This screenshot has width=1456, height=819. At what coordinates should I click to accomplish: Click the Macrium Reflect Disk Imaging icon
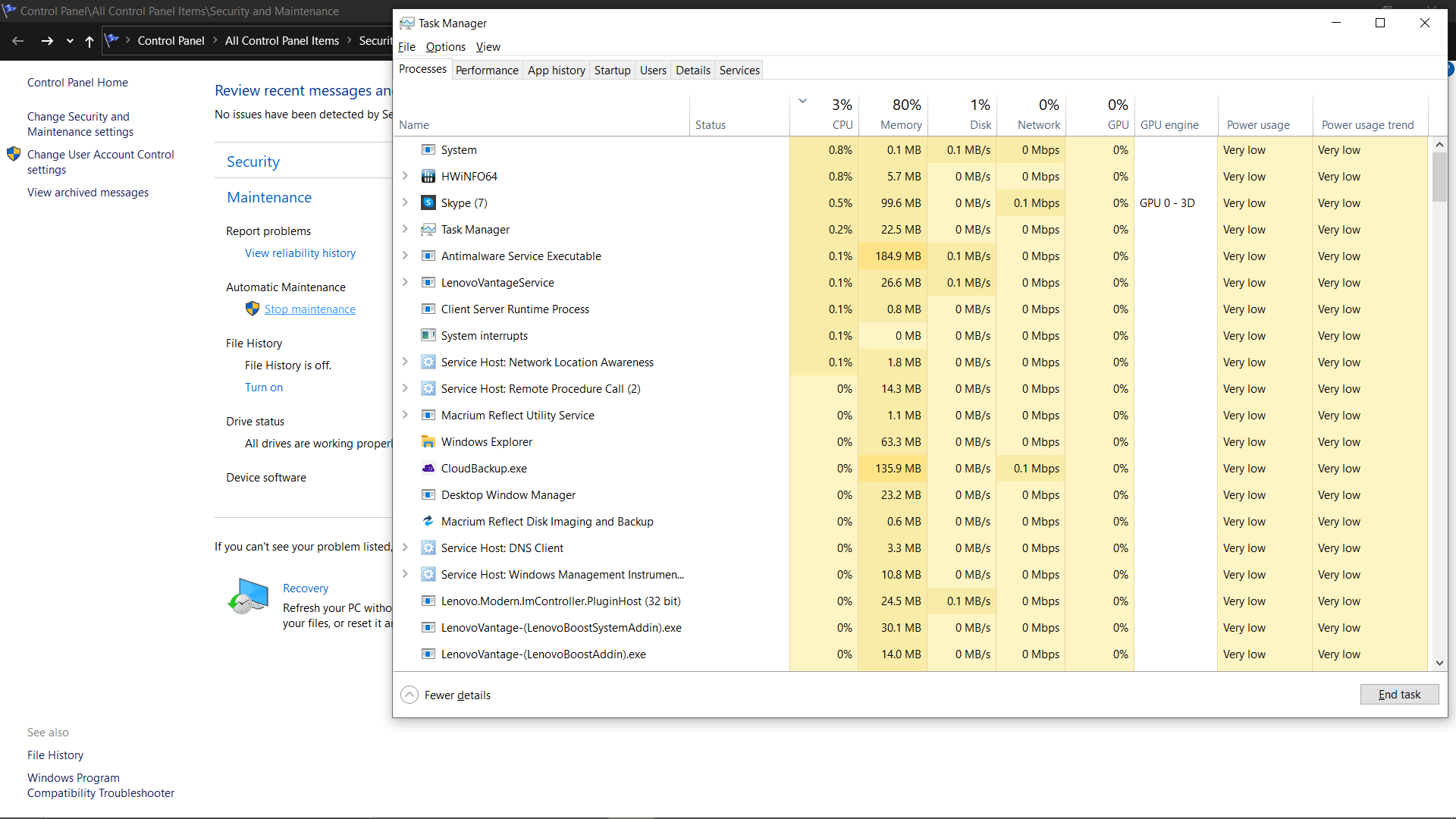[428, 522]
